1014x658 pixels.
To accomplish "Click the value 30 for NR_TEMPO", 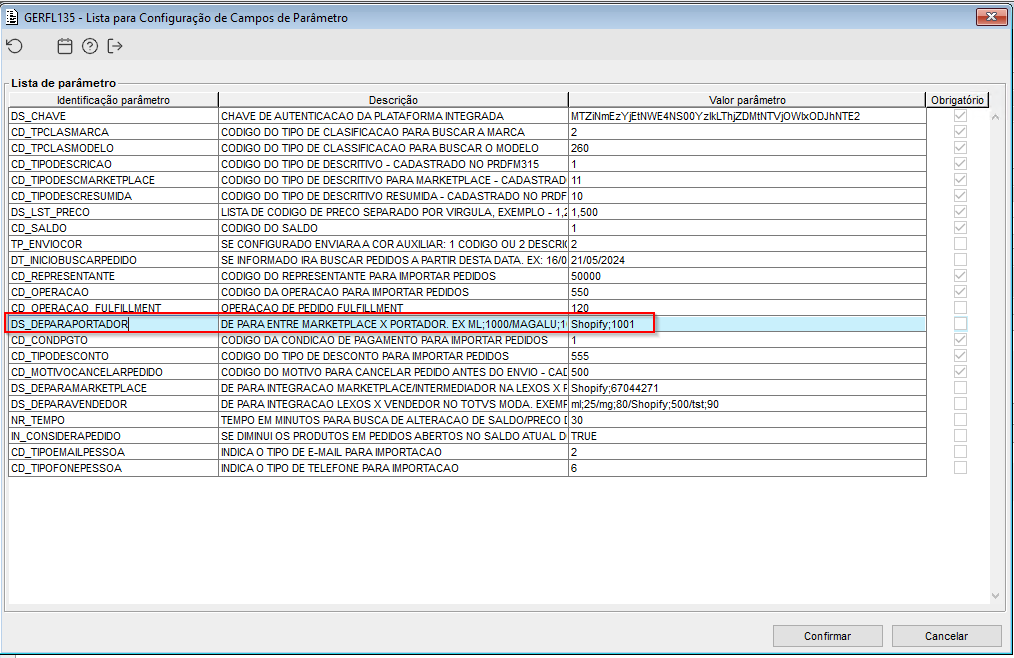I will coord(747,420).
